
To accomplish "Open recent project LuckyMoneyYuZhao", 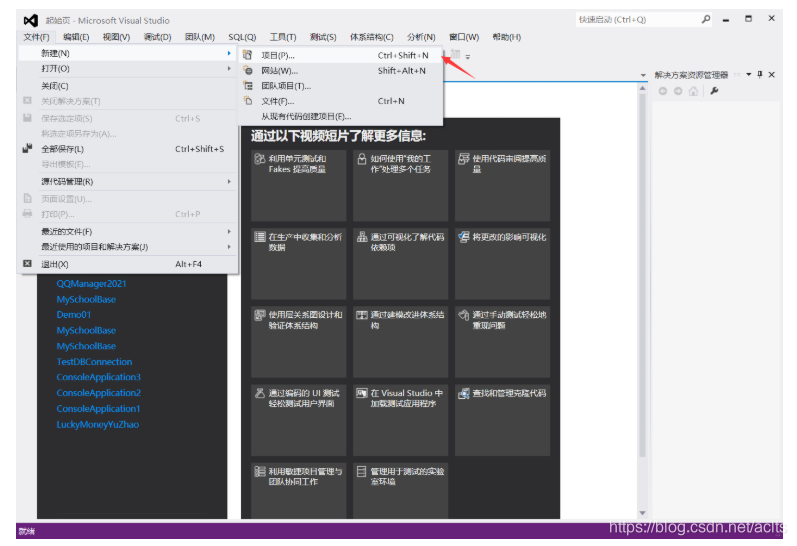I will (97, 424).
